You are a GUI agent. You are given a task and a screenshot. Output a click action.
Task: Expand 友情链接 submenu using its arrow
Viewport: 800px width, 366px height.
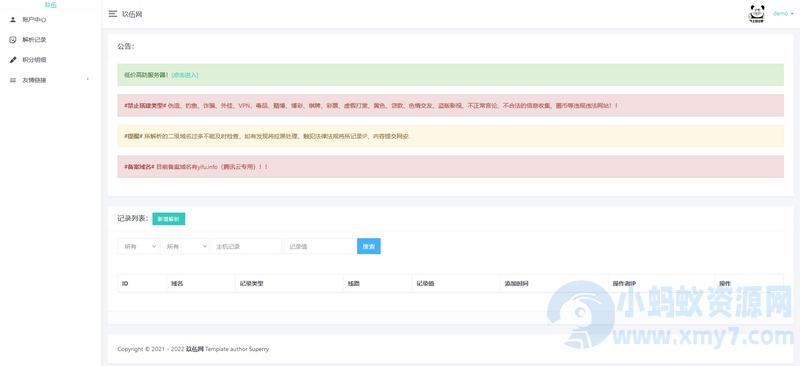click(88, 79)
